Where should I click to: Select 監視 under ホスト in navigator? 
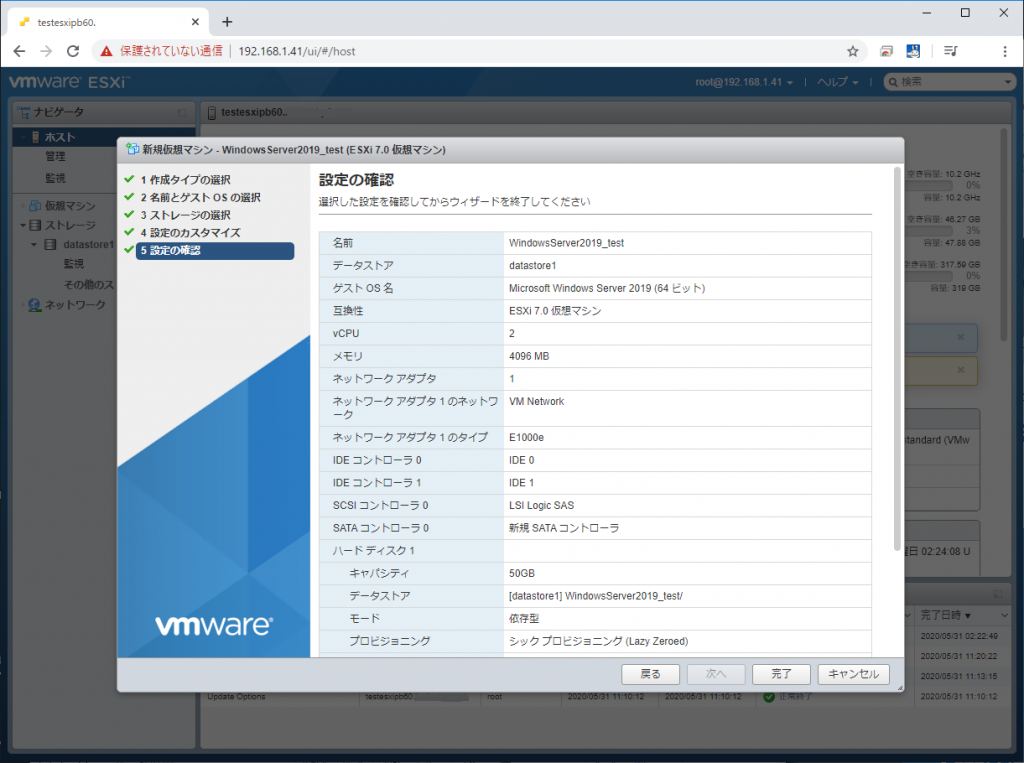point(55,178)
